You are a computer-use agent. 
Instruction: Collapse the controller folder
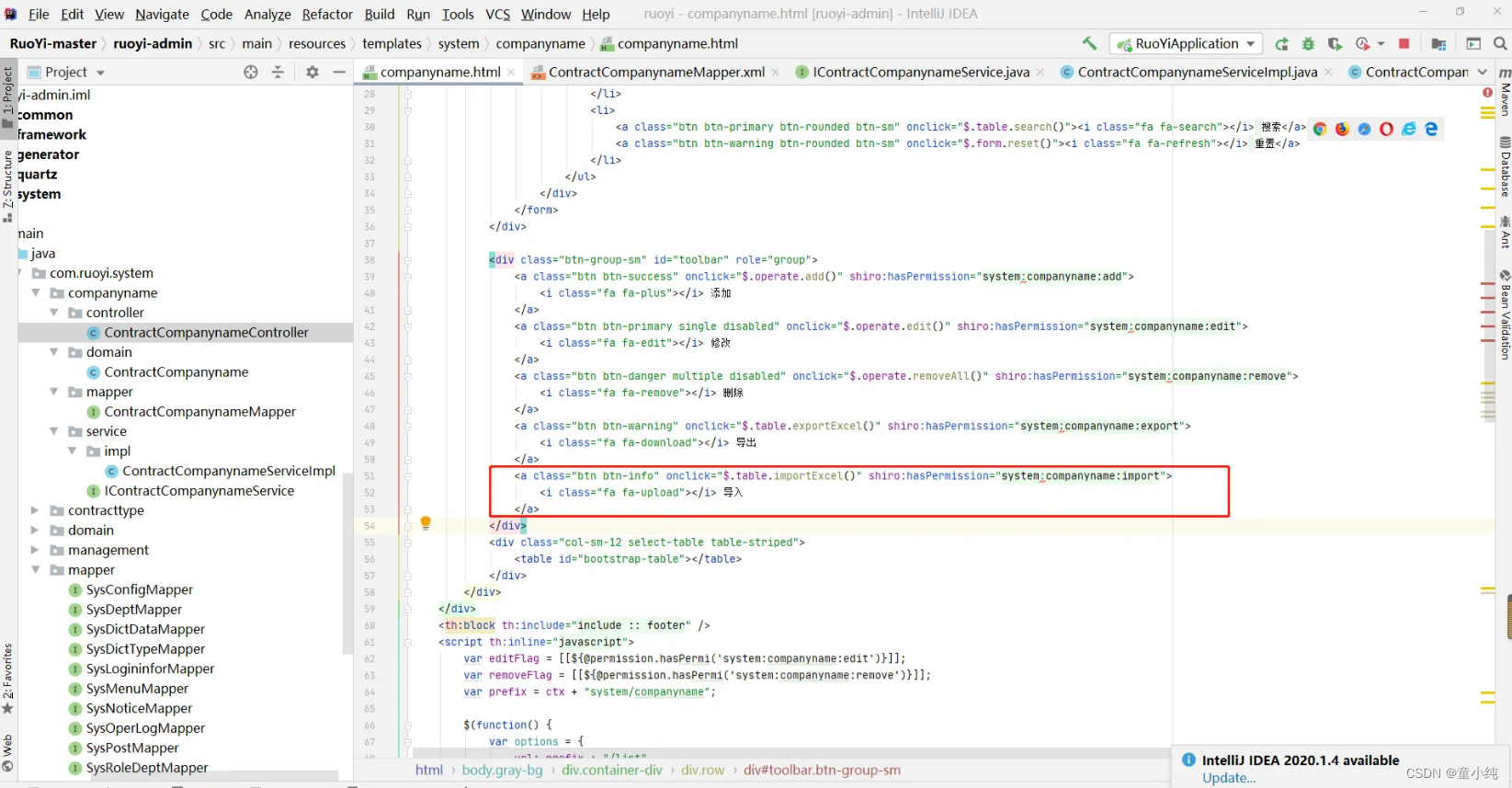pyautogui.click(x=54, y=313)
